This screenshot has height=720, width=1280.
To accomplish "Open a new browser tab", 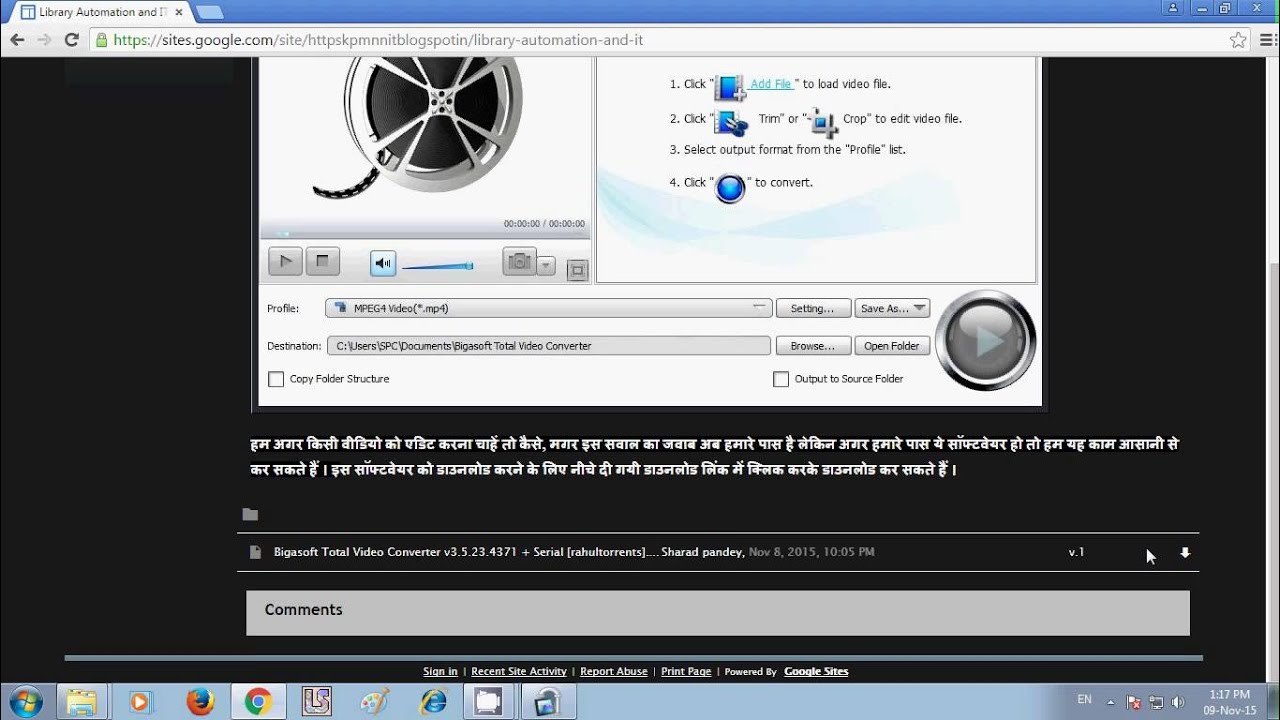I will click(x=209, y=12).
